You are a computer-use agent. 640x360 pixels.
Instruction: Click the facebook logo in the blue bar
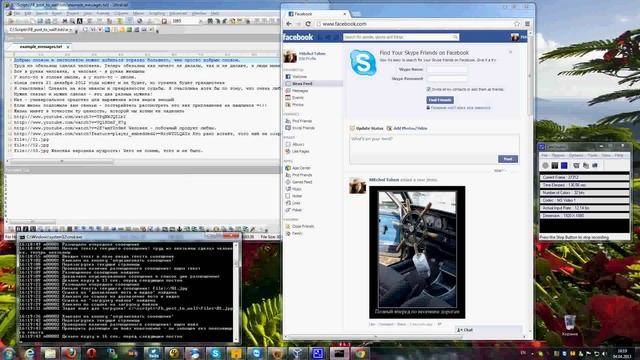(298, 37)
